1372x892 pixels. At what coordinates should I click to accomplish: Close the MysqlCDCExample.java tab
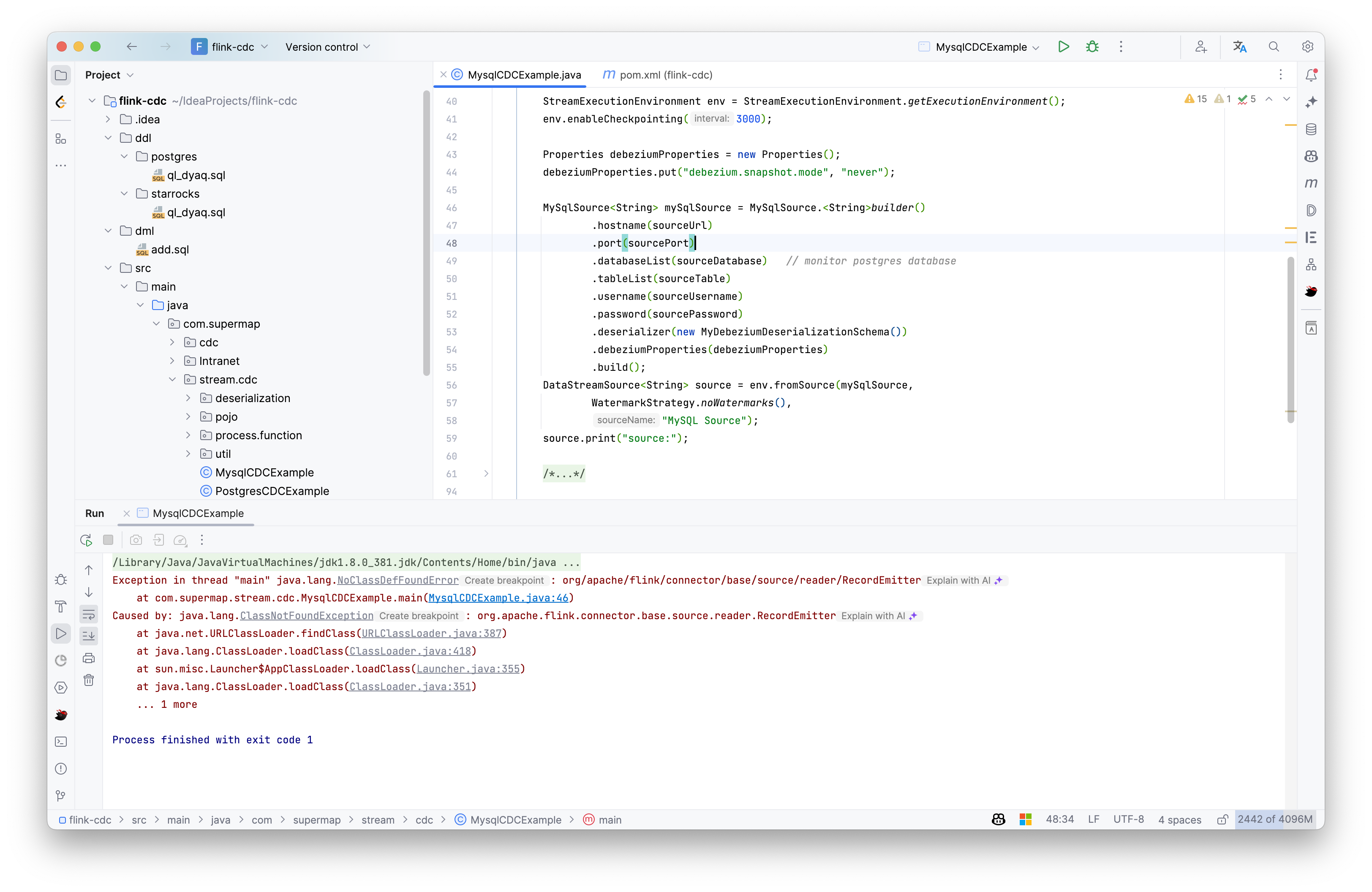(443, 74)
